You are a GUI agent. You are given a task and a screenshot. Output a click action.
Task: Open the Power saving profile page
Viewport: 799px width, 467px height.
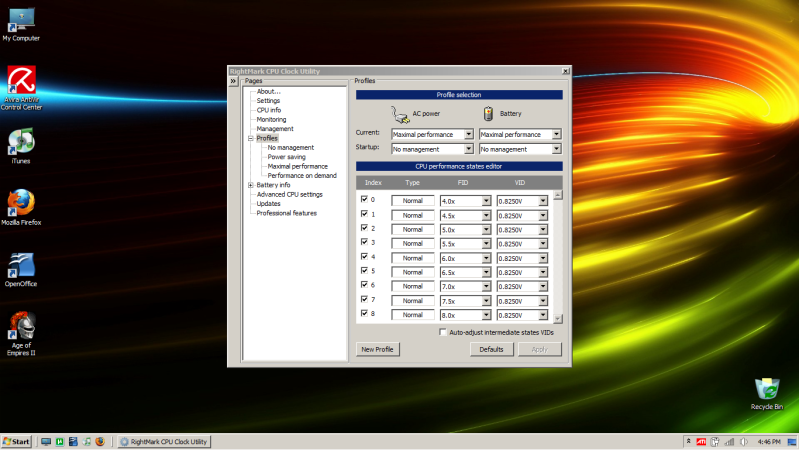click(286, 157)
